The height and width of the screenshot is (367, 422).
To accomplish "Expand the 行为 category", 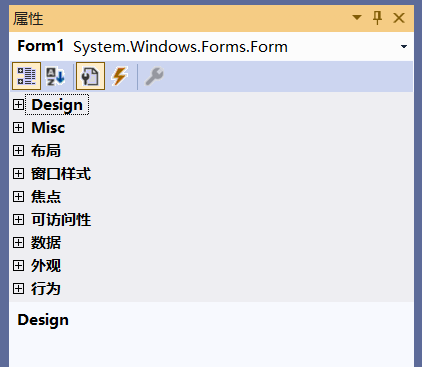I will point(18,289).
